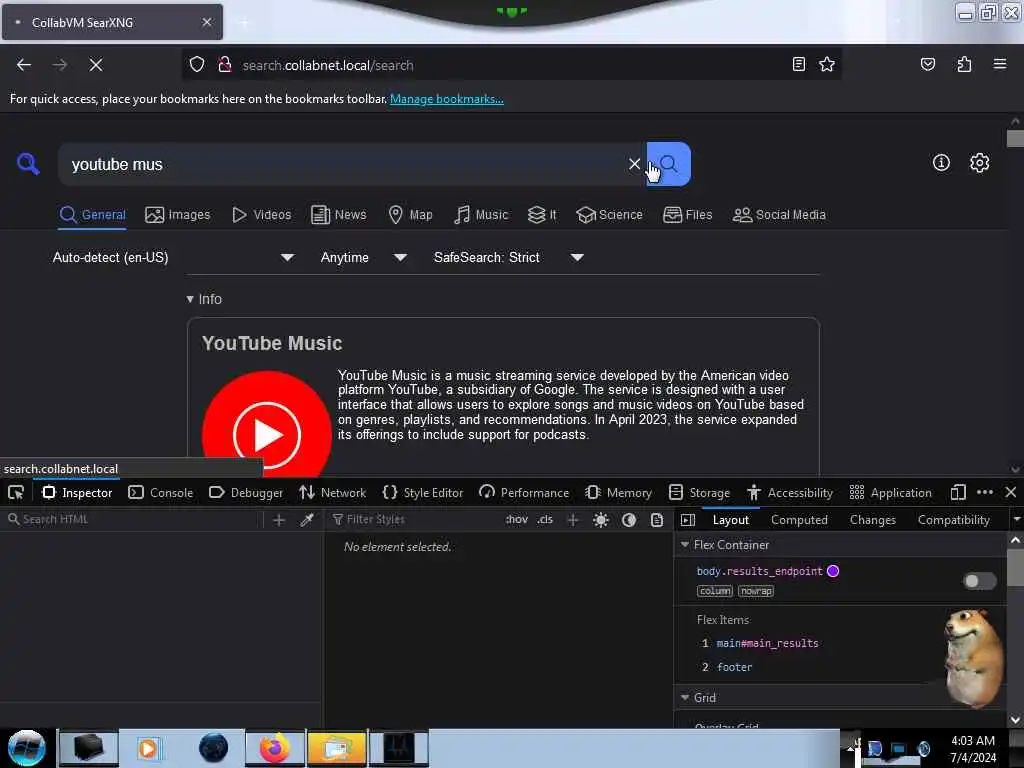Open Firefox from the taskbar
Viewport: 1024px width, 768px height.
275,748
